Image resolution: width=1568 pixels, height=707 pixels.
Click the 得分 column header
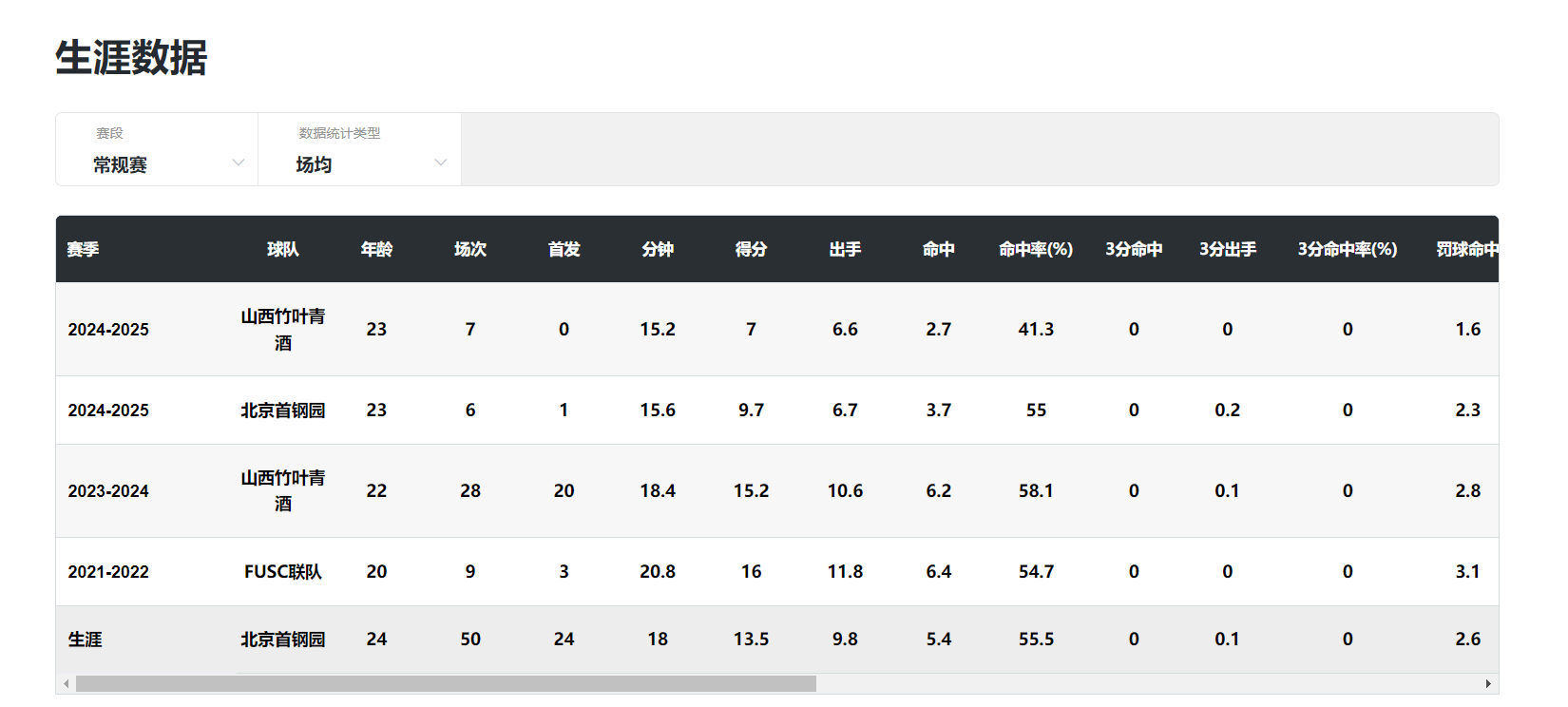[x=751, y=249]
